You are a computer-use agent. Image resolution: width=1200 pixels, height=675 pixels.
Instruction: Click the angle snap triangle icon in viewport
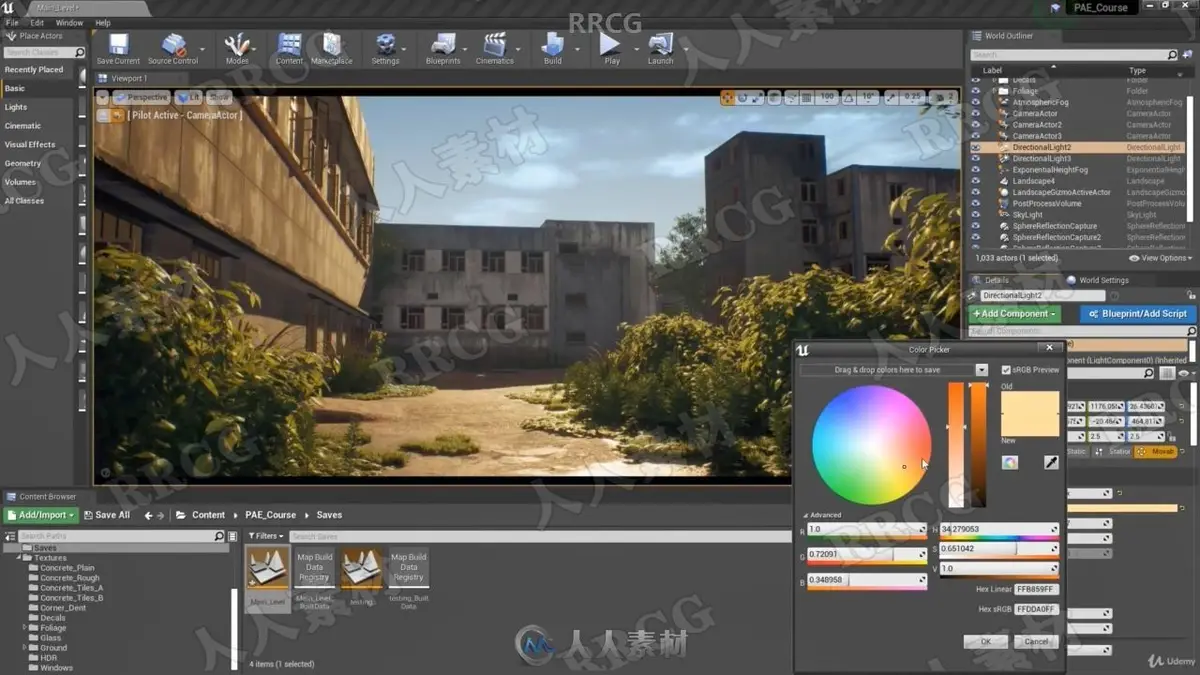[851, 97]
